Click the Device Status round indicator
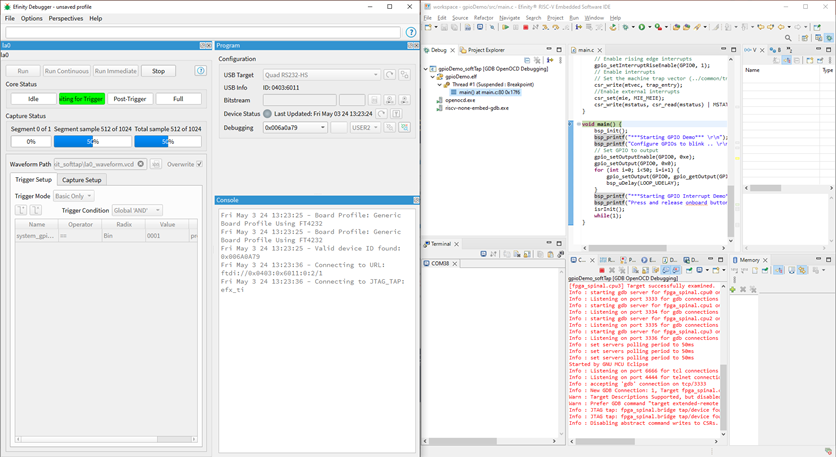The image size is (836, 457). point(267,114)
